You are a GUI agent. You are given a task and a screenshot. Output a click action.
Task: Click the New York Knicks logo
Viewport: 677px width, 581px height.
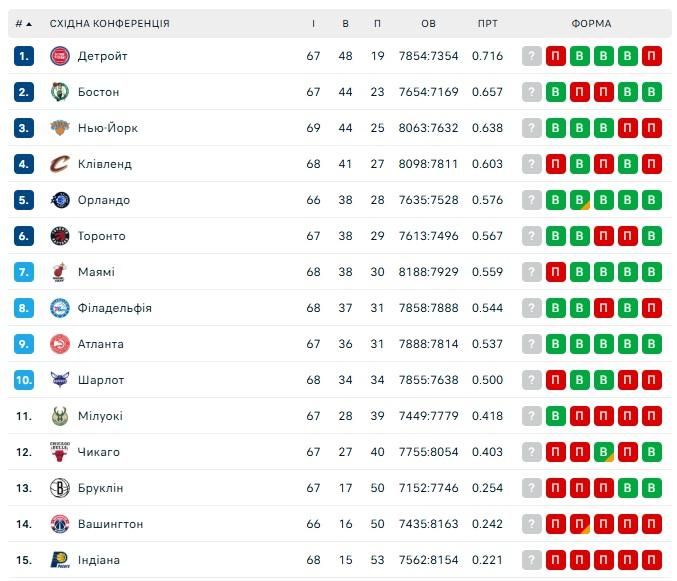[x=60, y=128]
